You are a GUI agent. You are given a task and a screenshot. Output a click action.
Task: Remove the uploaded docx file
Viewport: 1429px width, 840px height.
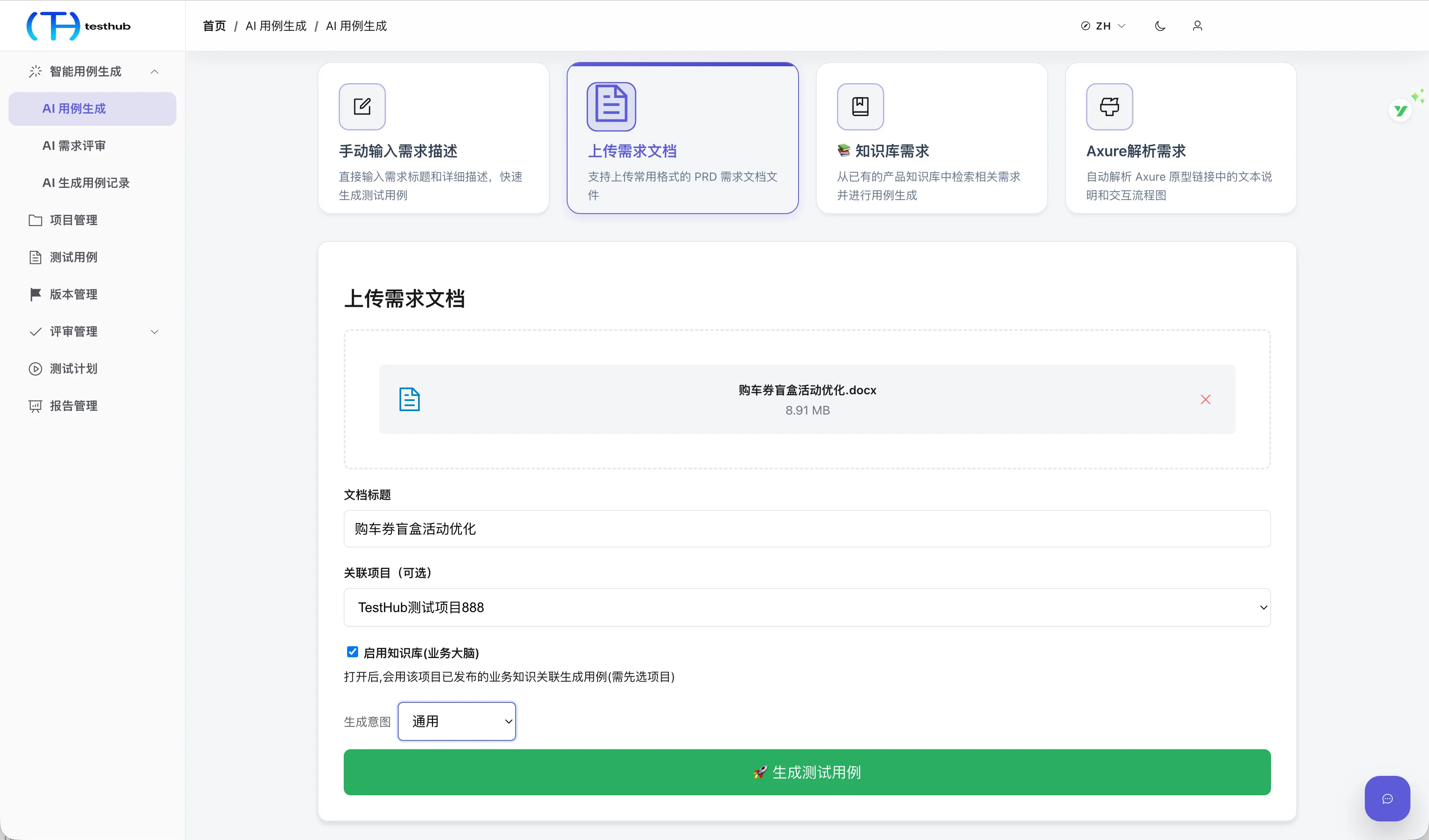pos(1206,400)
